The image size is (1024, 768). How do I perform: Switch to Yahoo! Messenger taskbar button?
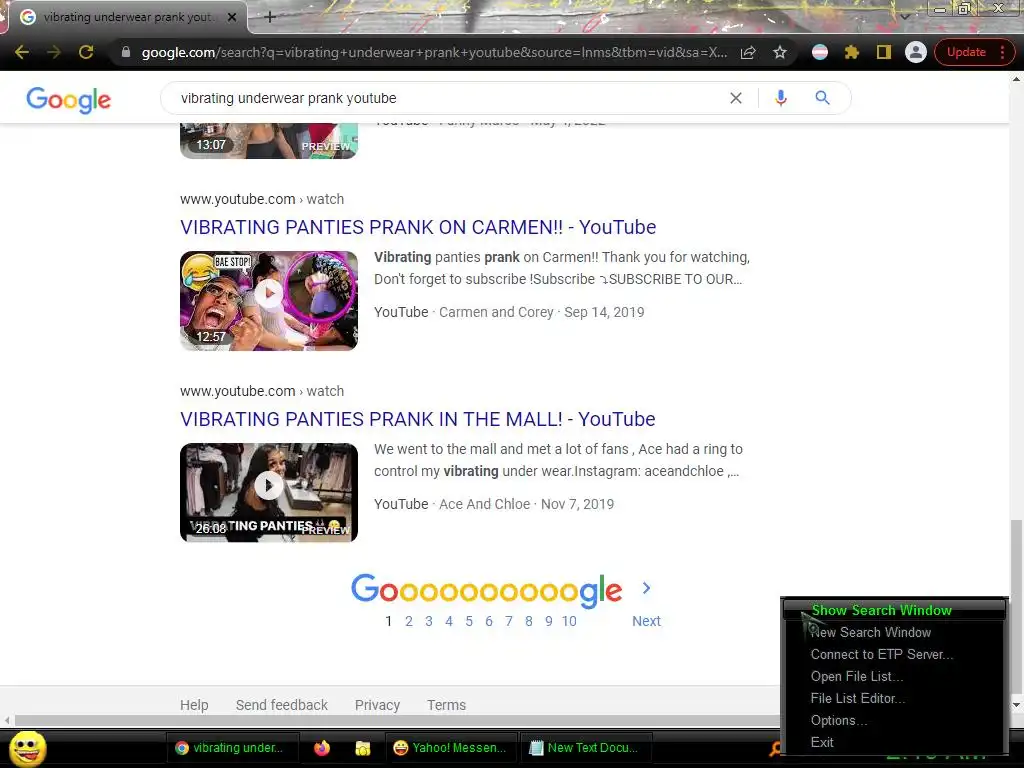coord(451,748)
